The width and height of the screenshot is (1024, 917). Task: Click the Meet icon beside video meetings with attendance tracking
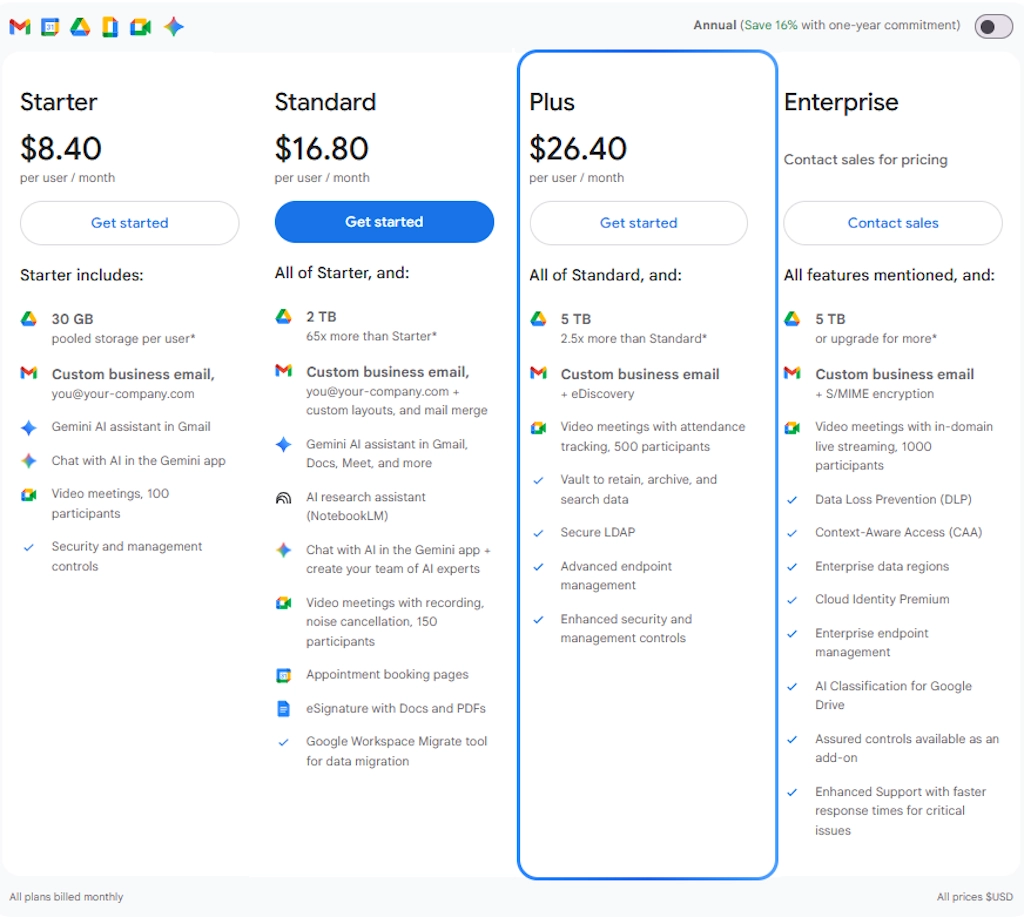coord(538,427)
